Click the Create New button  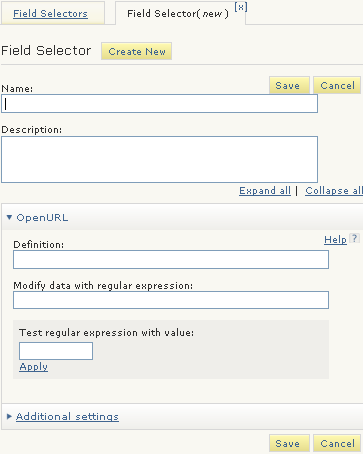137,51
